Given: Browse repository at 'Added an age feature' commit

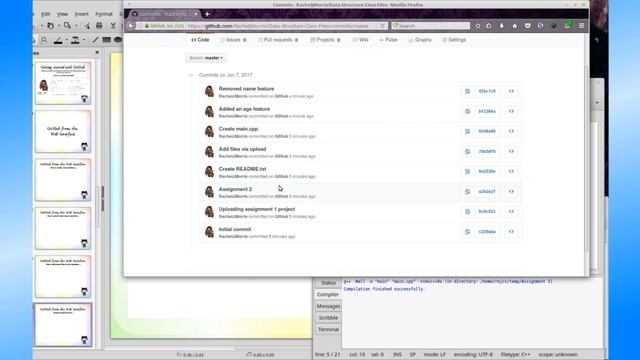Looking at the screenshot, I should click(x=511, y=111).
